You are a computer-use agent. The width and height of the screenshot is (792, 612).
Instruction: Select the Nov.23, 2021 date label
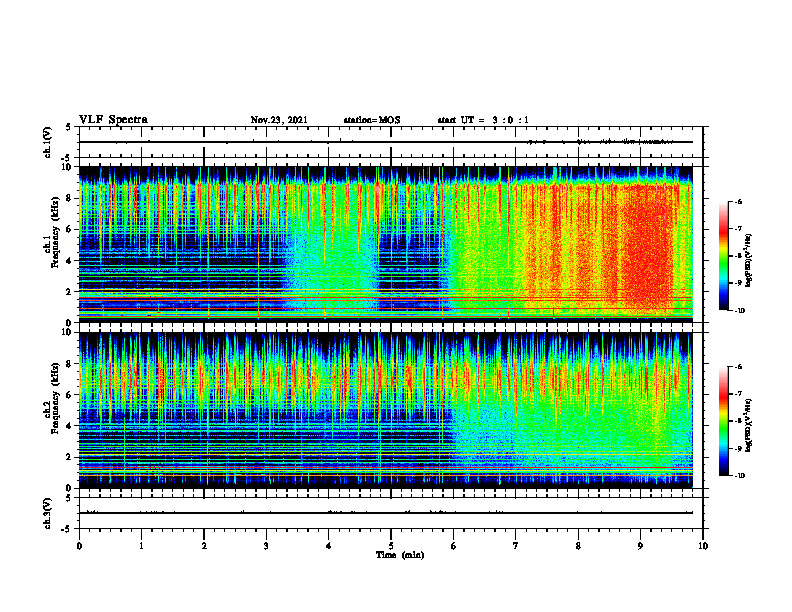(279, 120)
